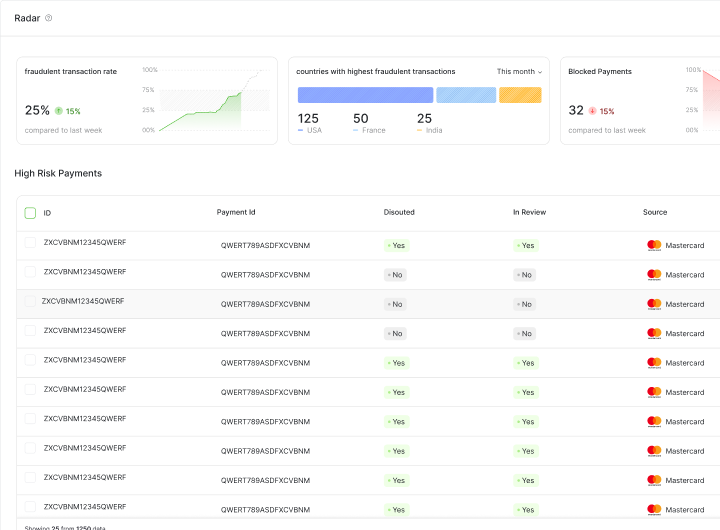Tick the select-all checkbox beside the ID header
This screenshot has height=530, width=720.
click(30, 213)
